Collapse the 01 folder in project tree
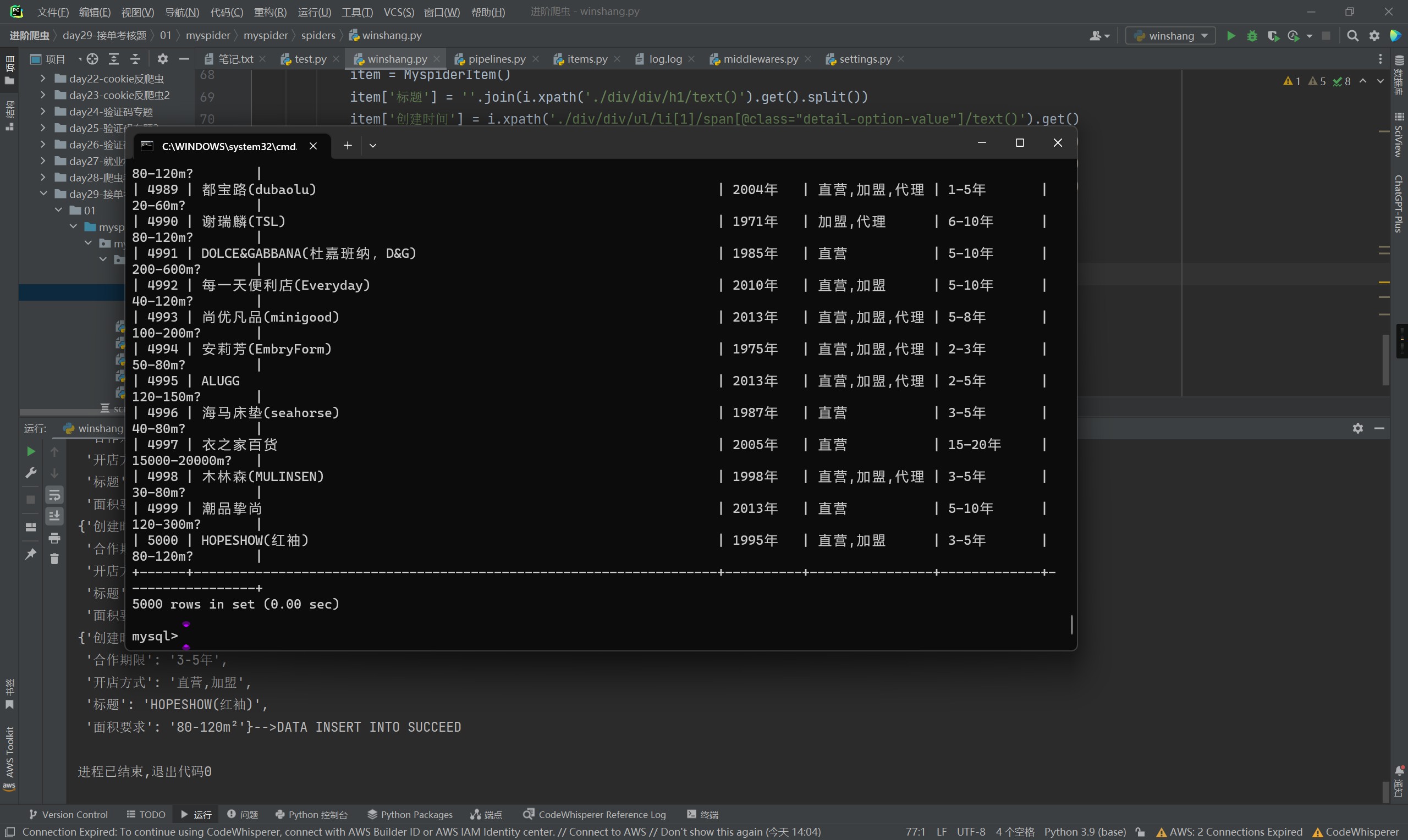 pos(58,210)
